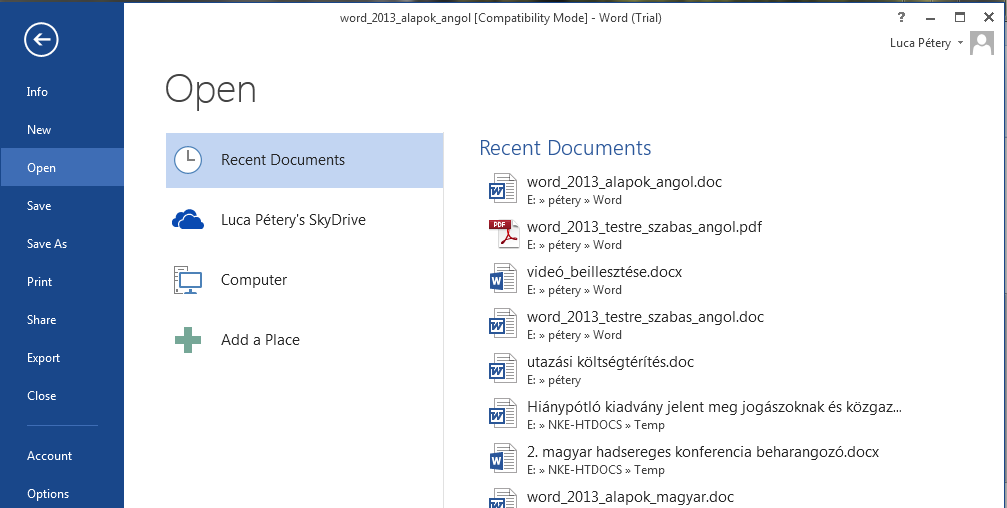The width and height of the screenshot is (1007, 508).
Task: Select Open in the backstage sidebar
Action: point(62,168)
